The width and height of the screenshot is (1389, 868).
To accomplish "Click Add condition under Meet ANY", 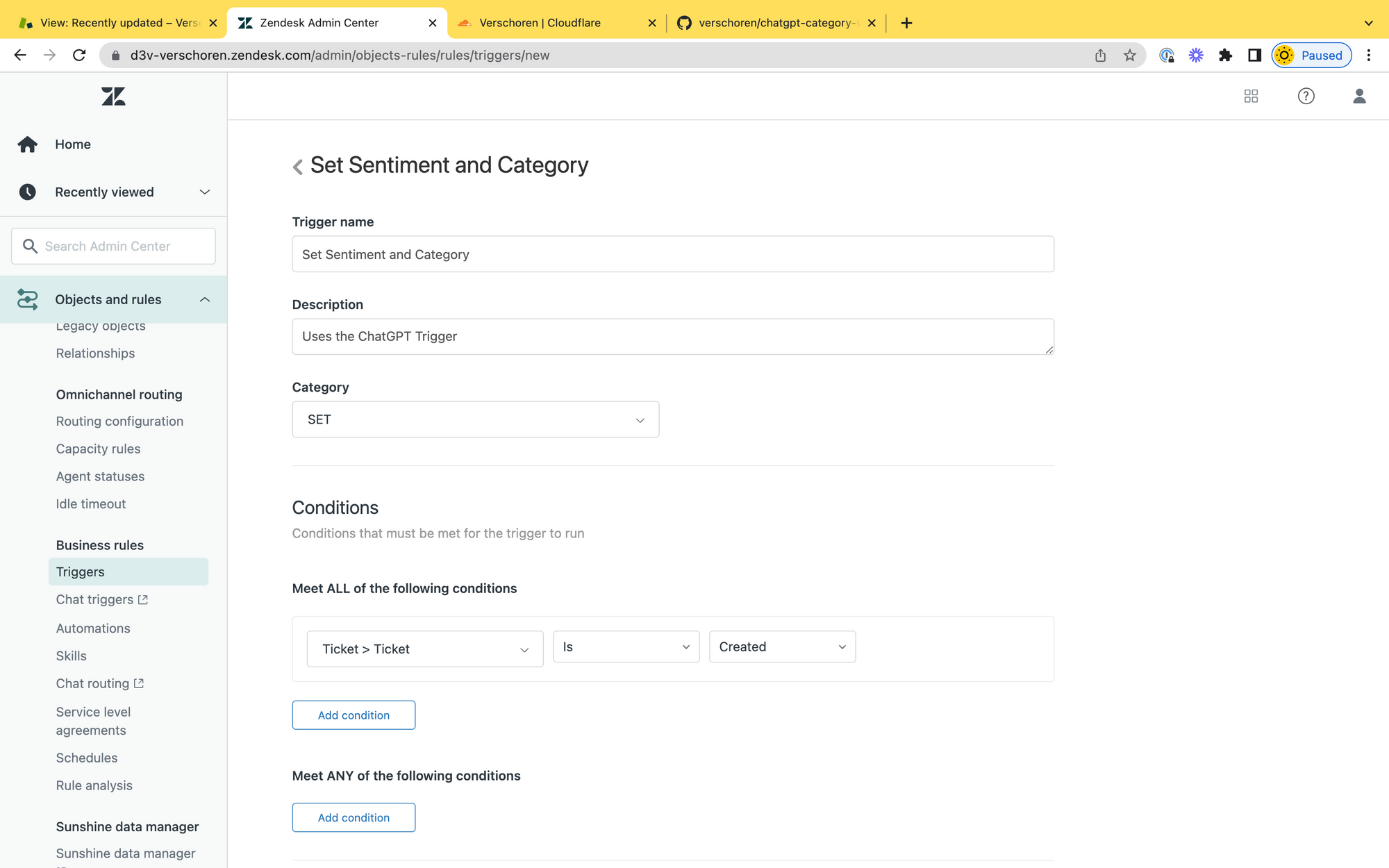I will (354, 818).
